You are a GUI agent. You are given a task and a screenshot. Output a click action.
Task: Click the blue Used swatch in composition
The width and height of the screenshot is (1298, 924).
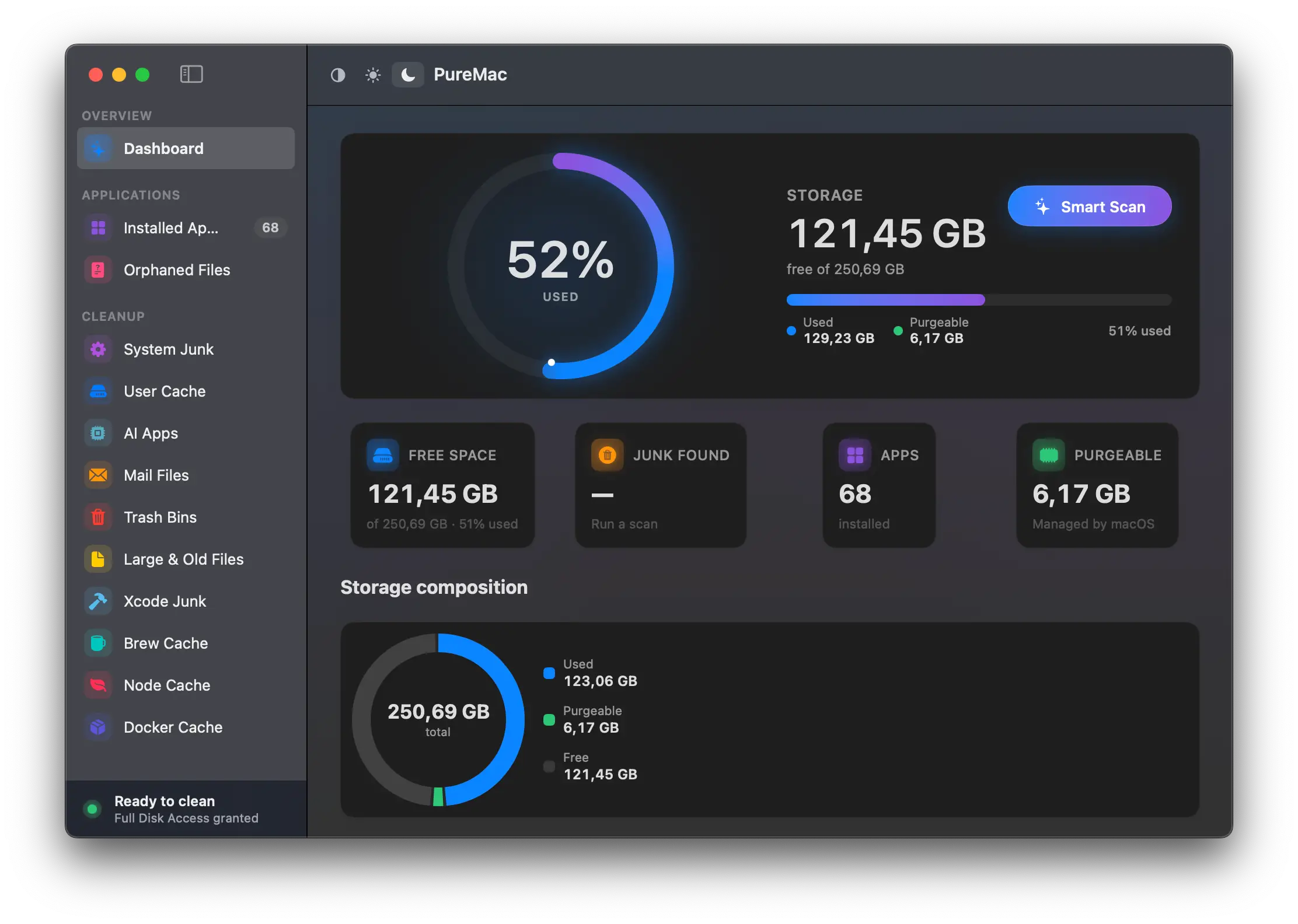point(549,673)
